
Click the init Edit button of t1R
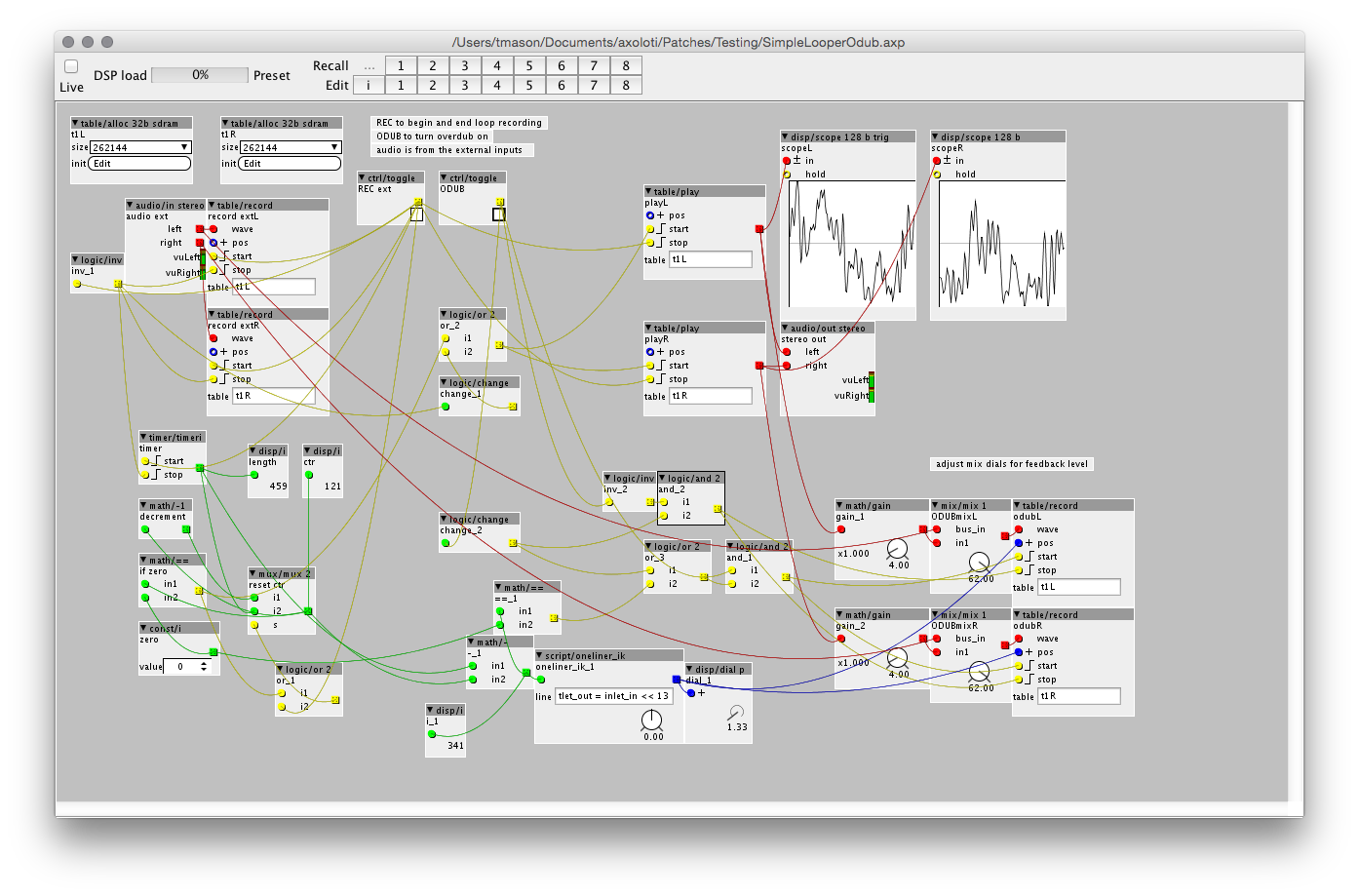(x=290, y=164)
